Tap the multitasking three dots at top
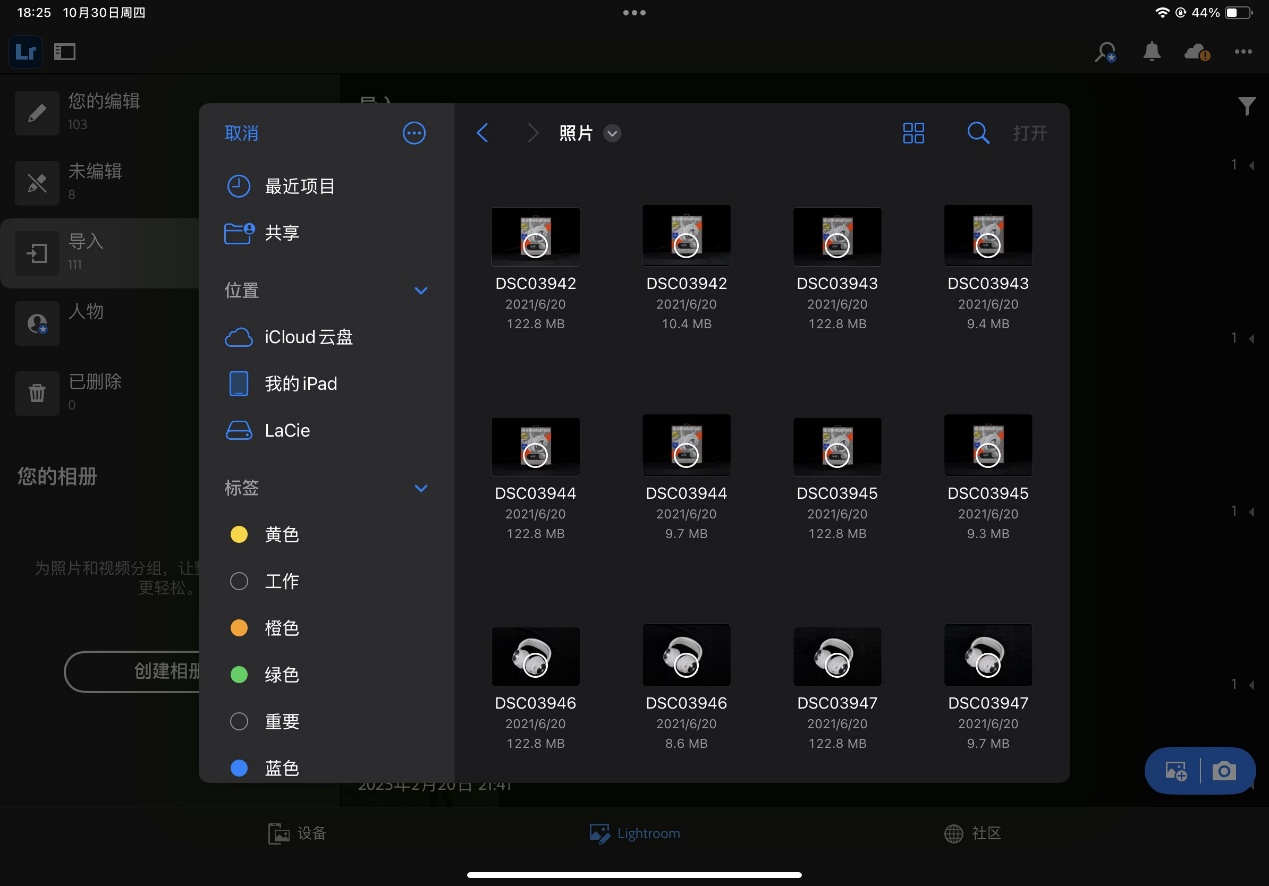The image size is (1269, 886). point(634,13)
